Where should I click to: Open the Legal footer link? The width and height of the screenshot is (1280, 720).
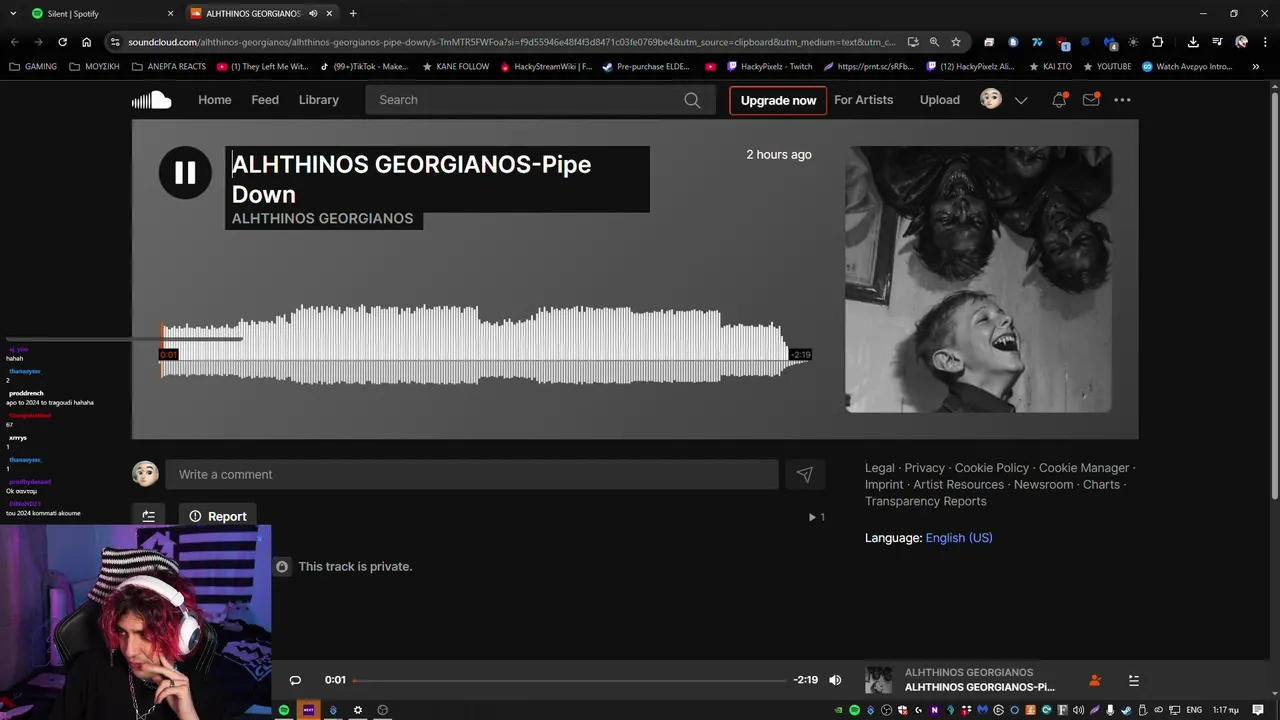[x=880, y=468]
